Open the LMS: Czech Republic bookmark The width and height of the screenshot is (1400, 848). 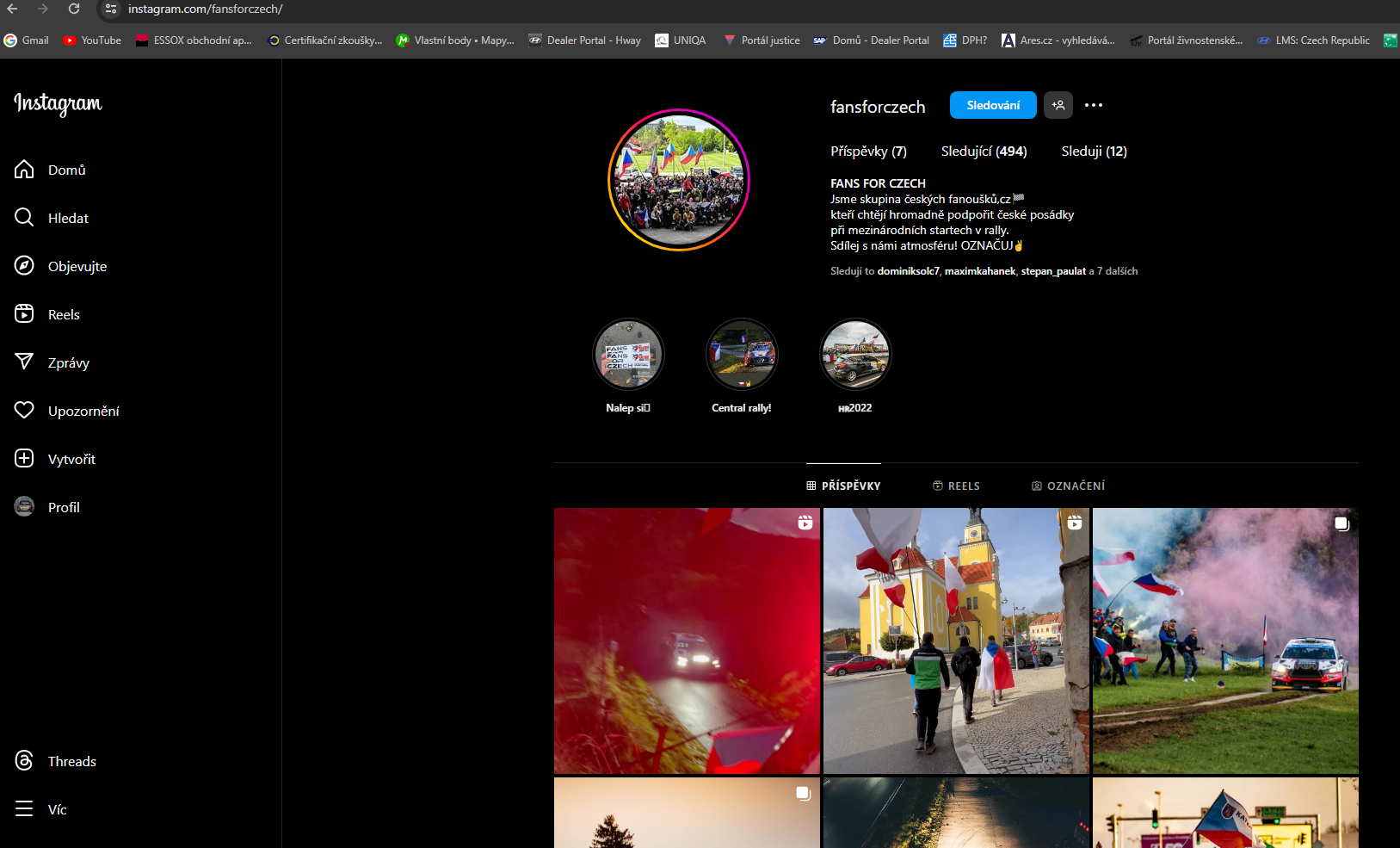click(x=1314, y=40)
